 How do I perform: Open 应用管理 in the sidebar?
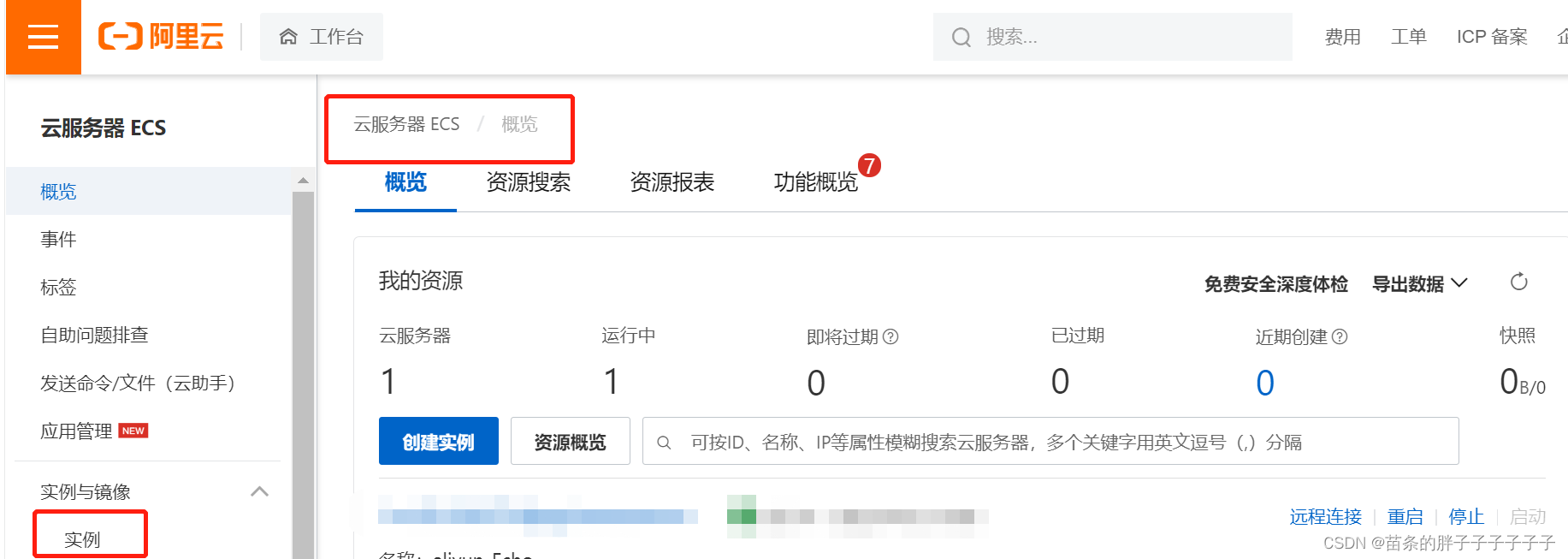click(x=76, y=431)
